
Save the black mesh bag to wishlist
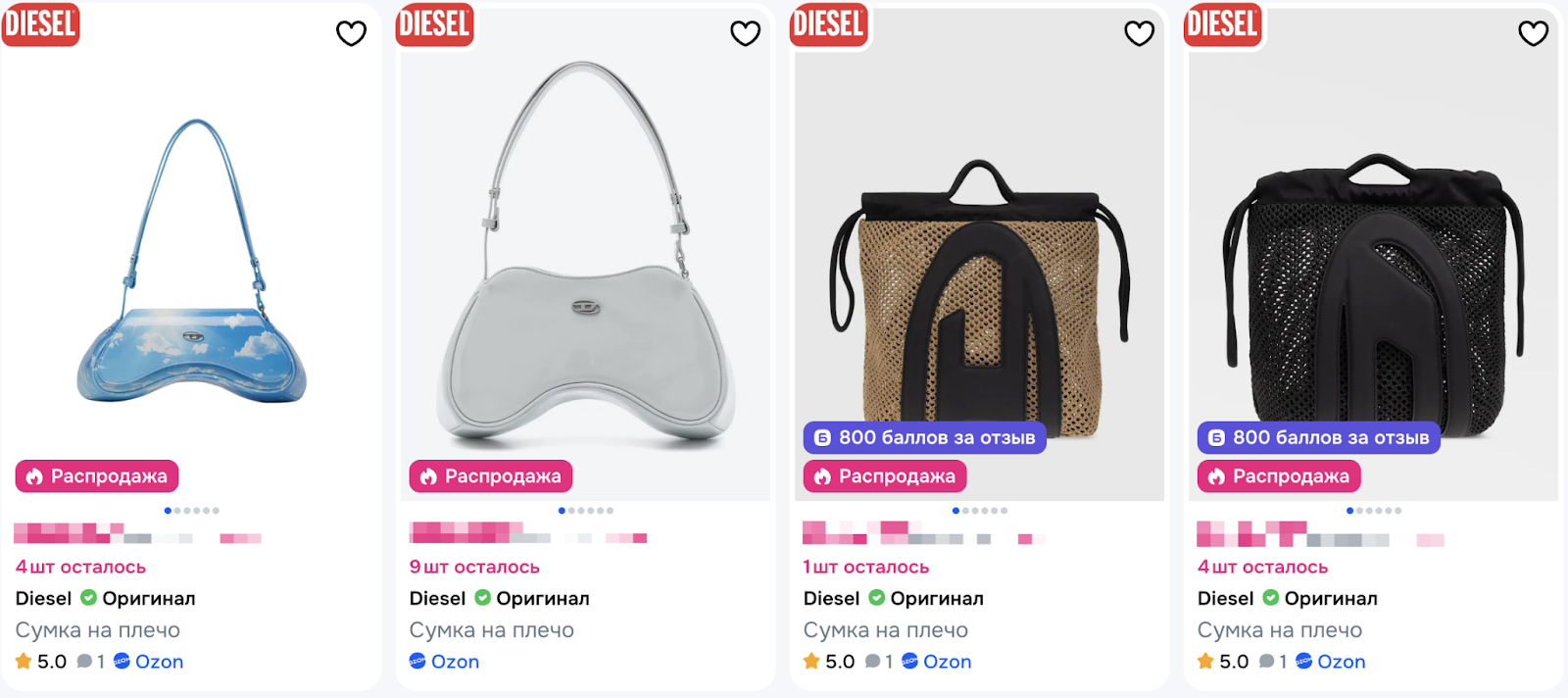1533,33
